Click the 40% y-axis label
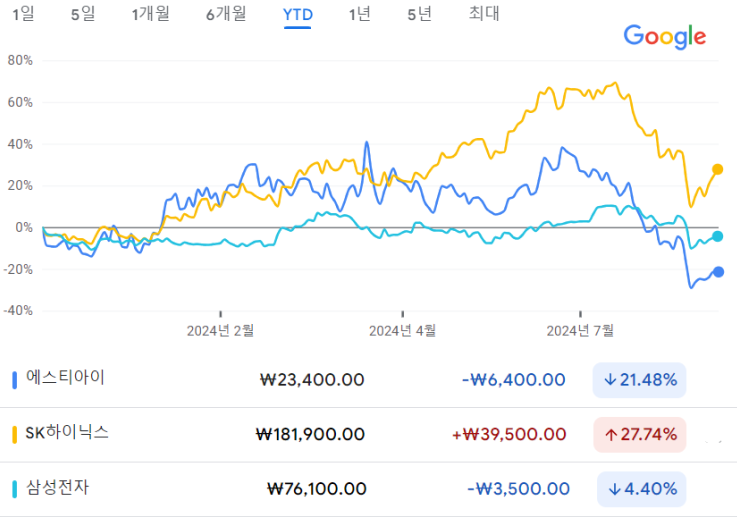 [x=20, y=144]
